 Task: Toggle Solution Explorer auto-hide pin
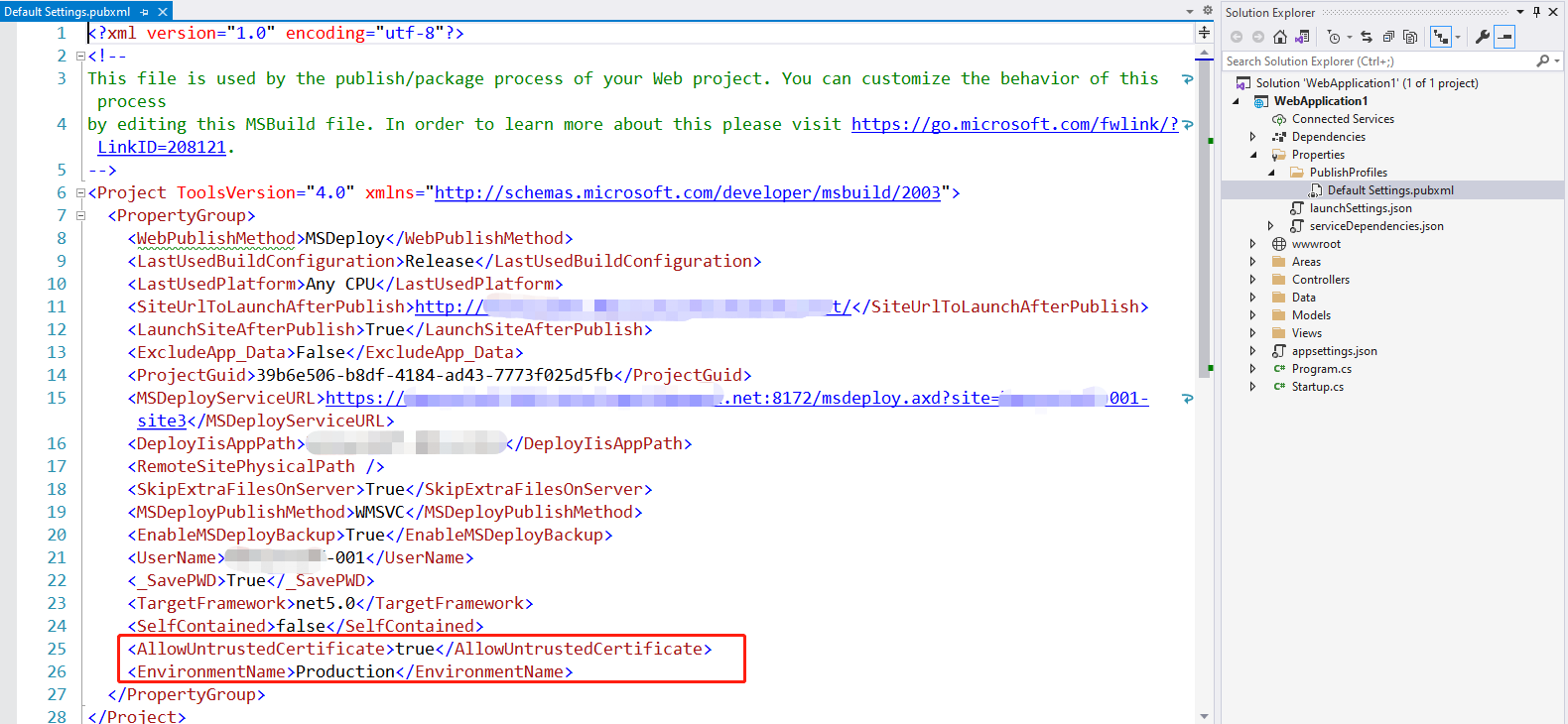(x=1536, y=12)
